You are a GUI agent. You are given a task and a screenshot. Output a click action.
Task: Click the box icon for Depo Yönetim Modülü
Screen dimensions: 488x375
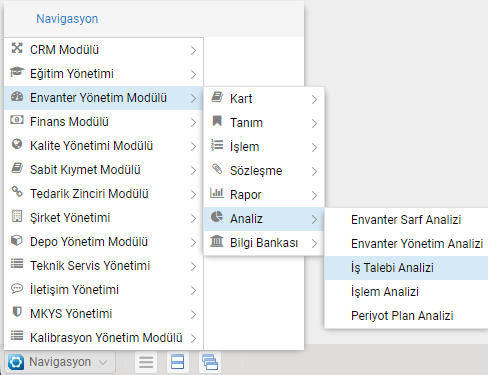click(17, 240)
